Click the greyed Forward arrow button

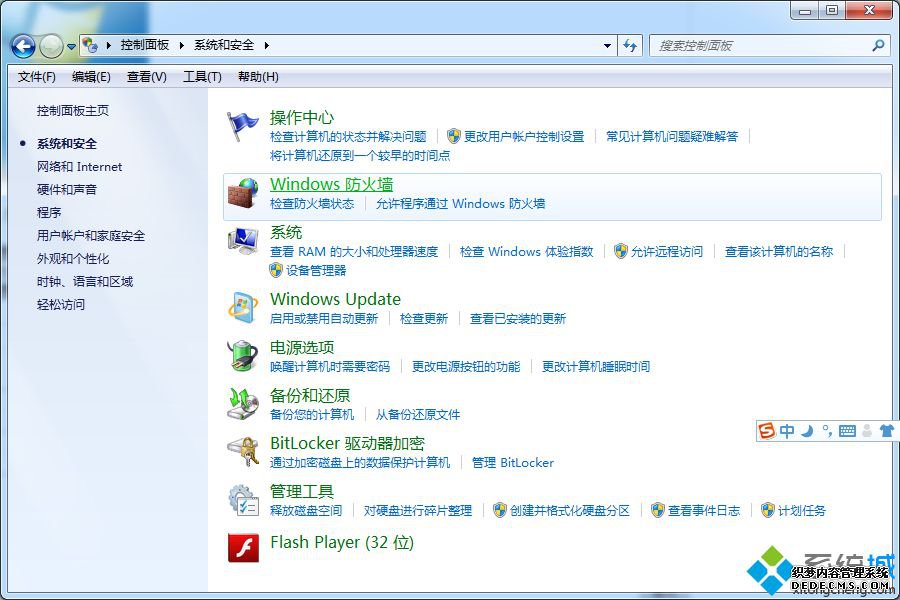click(x=51, y=46)
